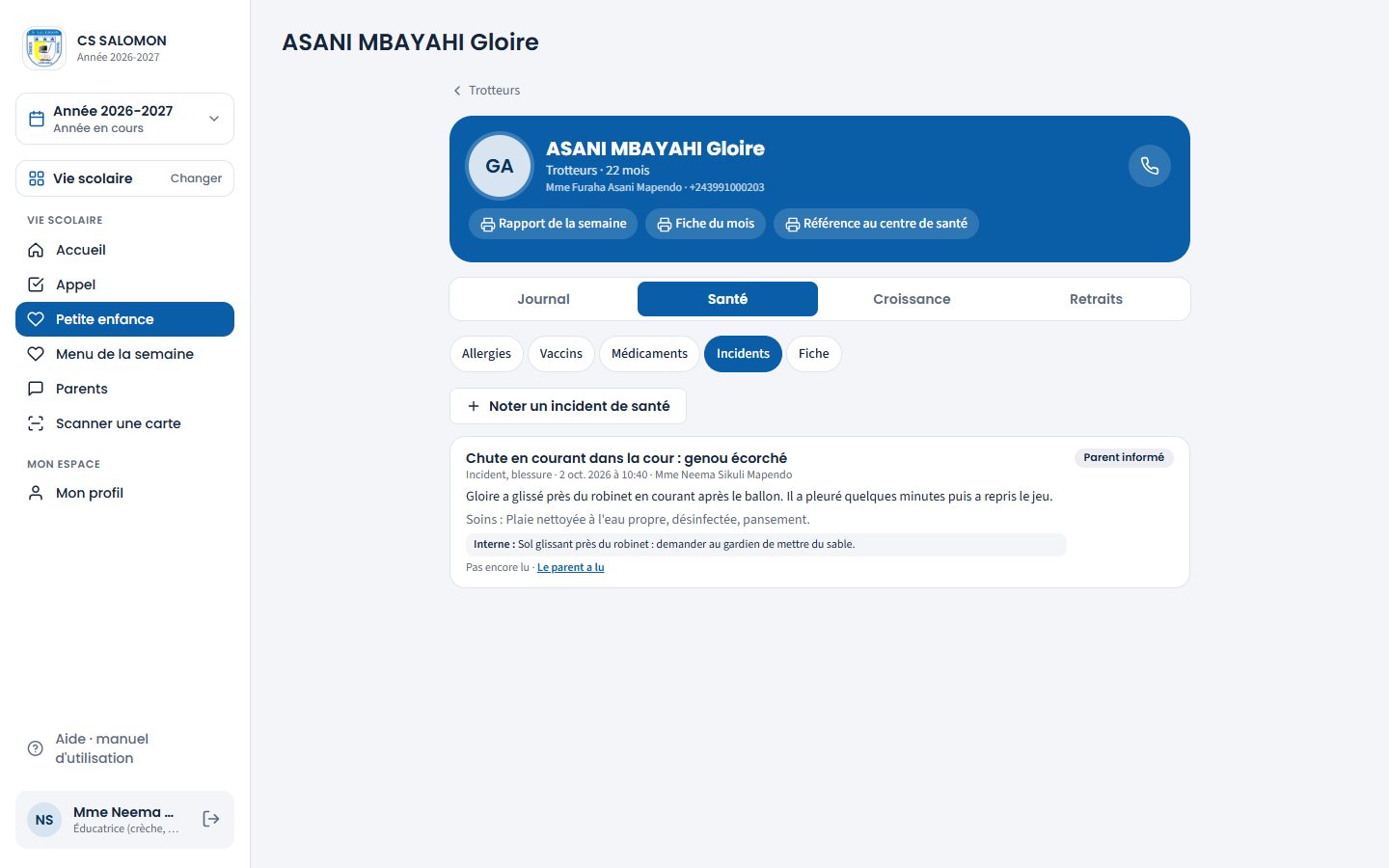The width and height of the screenshot is (1389, 868).
Task: Click Noter un incident de santé
Action: click(x=568, y=406)
